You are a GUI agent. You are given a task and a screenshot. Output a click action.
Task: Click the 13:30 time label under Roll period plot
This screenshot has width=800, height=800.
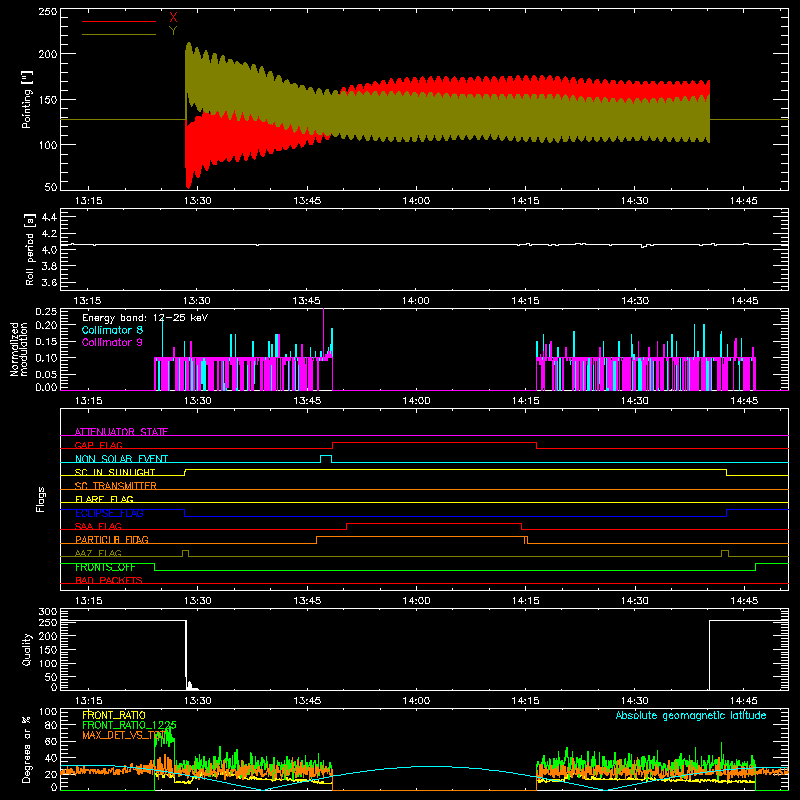[x=197, y=301]
